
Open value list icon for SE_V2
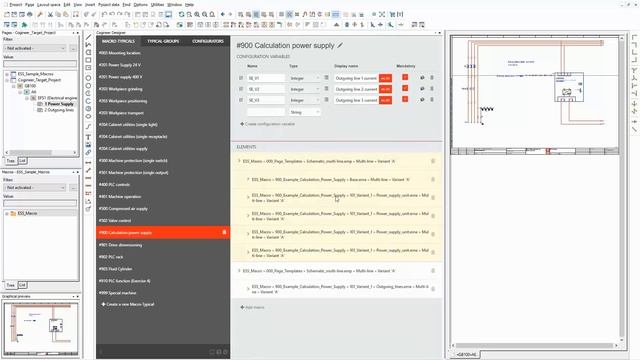coord(326,89)
